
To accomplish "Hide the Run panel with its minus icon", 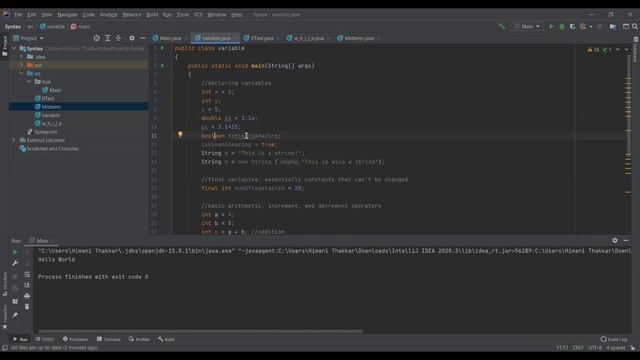I will pos(626,240).
